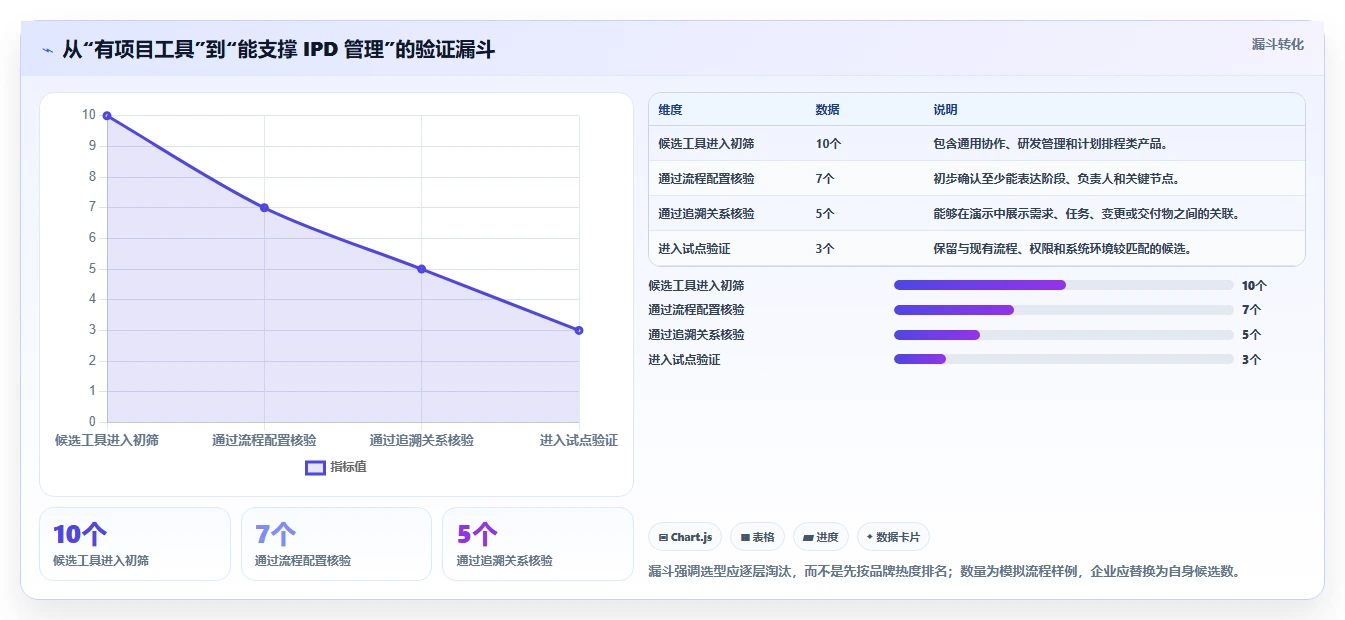Click the panel title about IPD 管理 验证漏斗

click(279, 50)
